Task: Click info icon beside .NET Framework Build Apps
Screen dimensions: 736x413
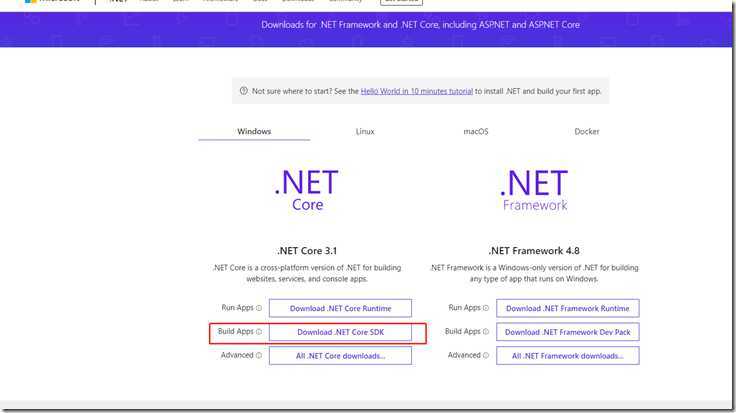Action: [486, 332]
